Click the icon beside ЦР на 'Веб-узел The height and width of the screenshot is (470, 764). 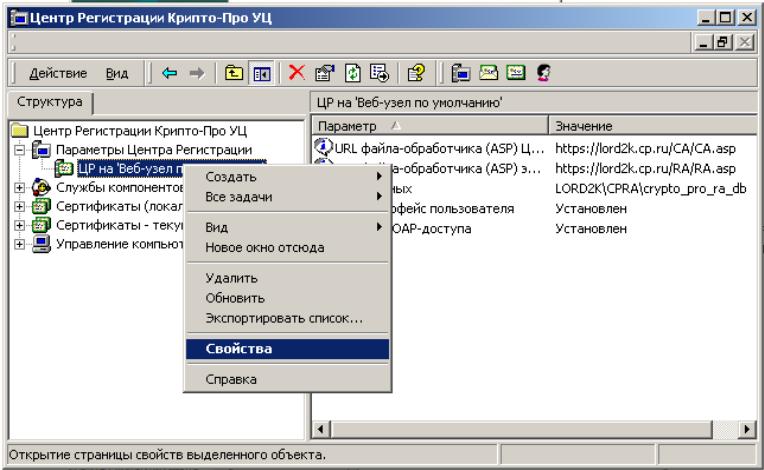[64, 169]
